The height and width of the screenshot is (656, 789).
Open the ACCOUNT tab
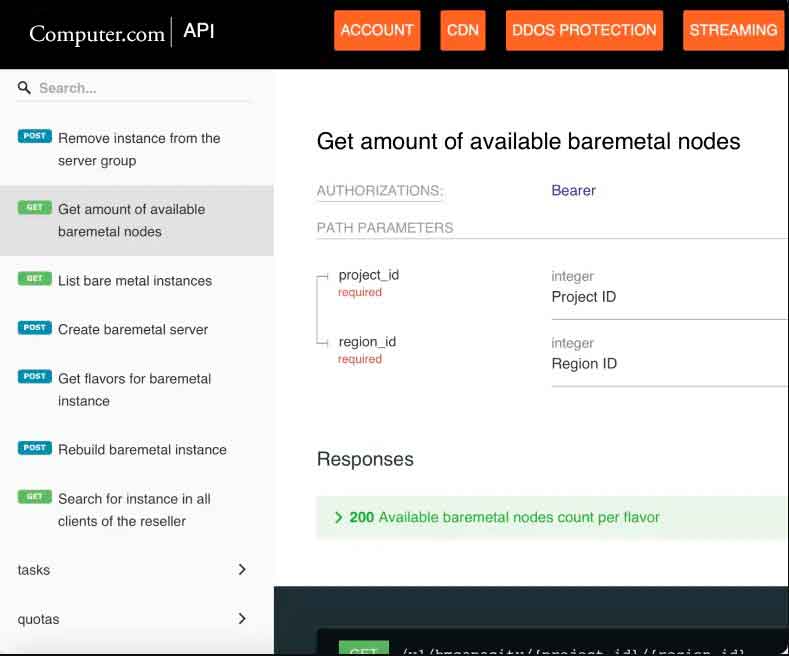(377, 30)
